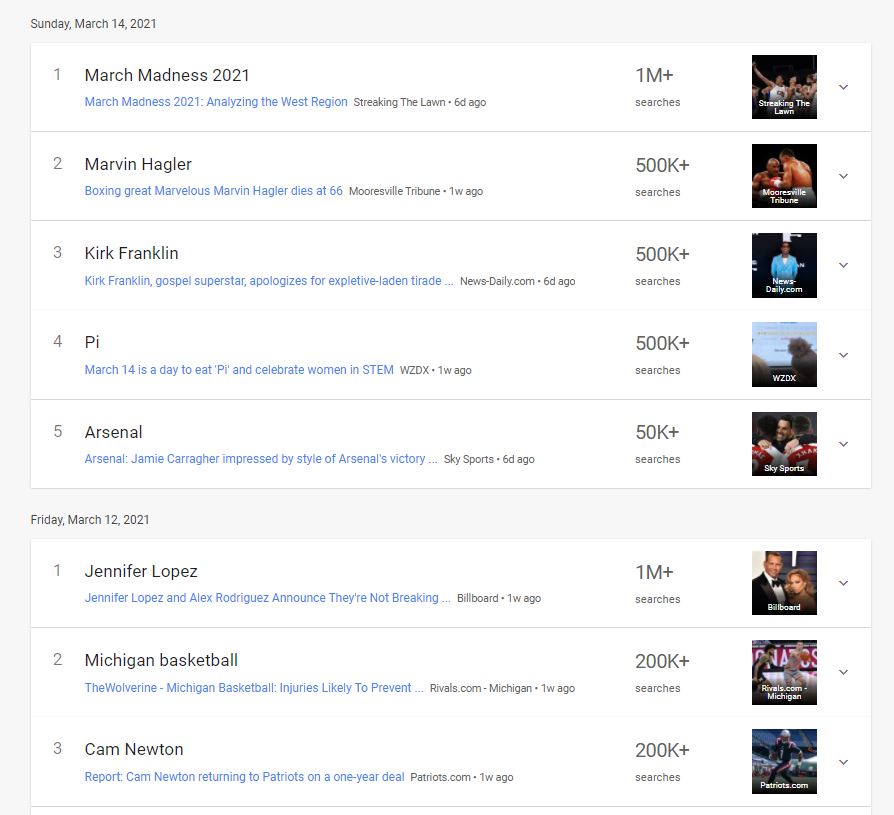Select the 'March Madness 2021' trend title
This screenshot has width=894, height=815.
(167, 75)
